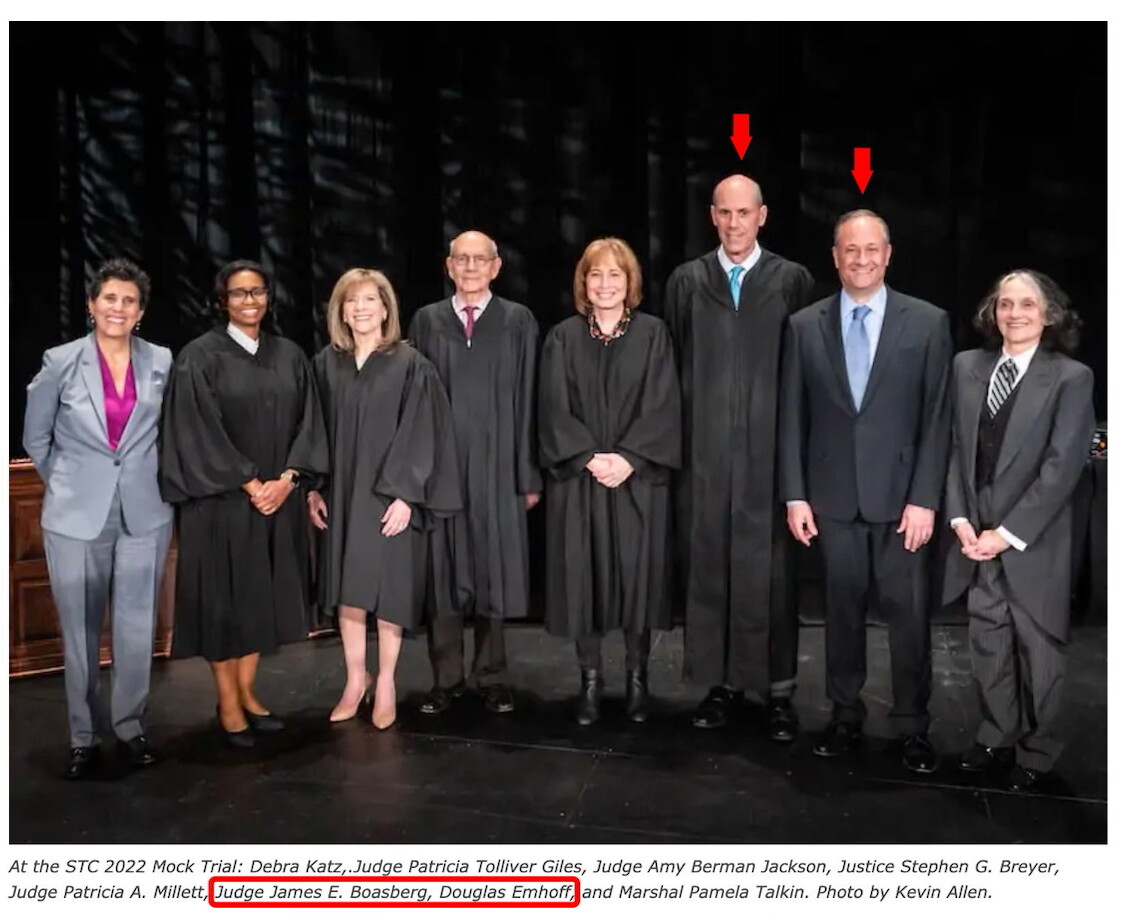Click the wristwatch on the robed woman's arm
The width and height of the screenshot is (1121, 915).
[289, 477]
